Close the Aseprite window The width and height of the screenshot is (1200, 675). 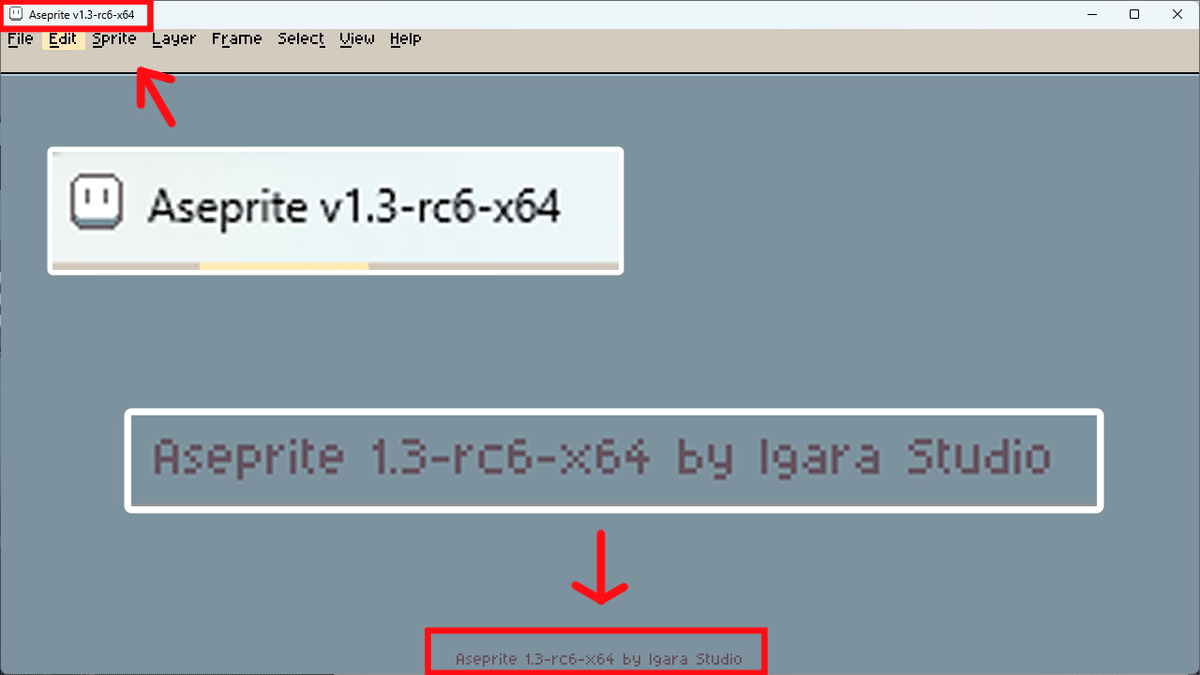tap(1178, 14)
